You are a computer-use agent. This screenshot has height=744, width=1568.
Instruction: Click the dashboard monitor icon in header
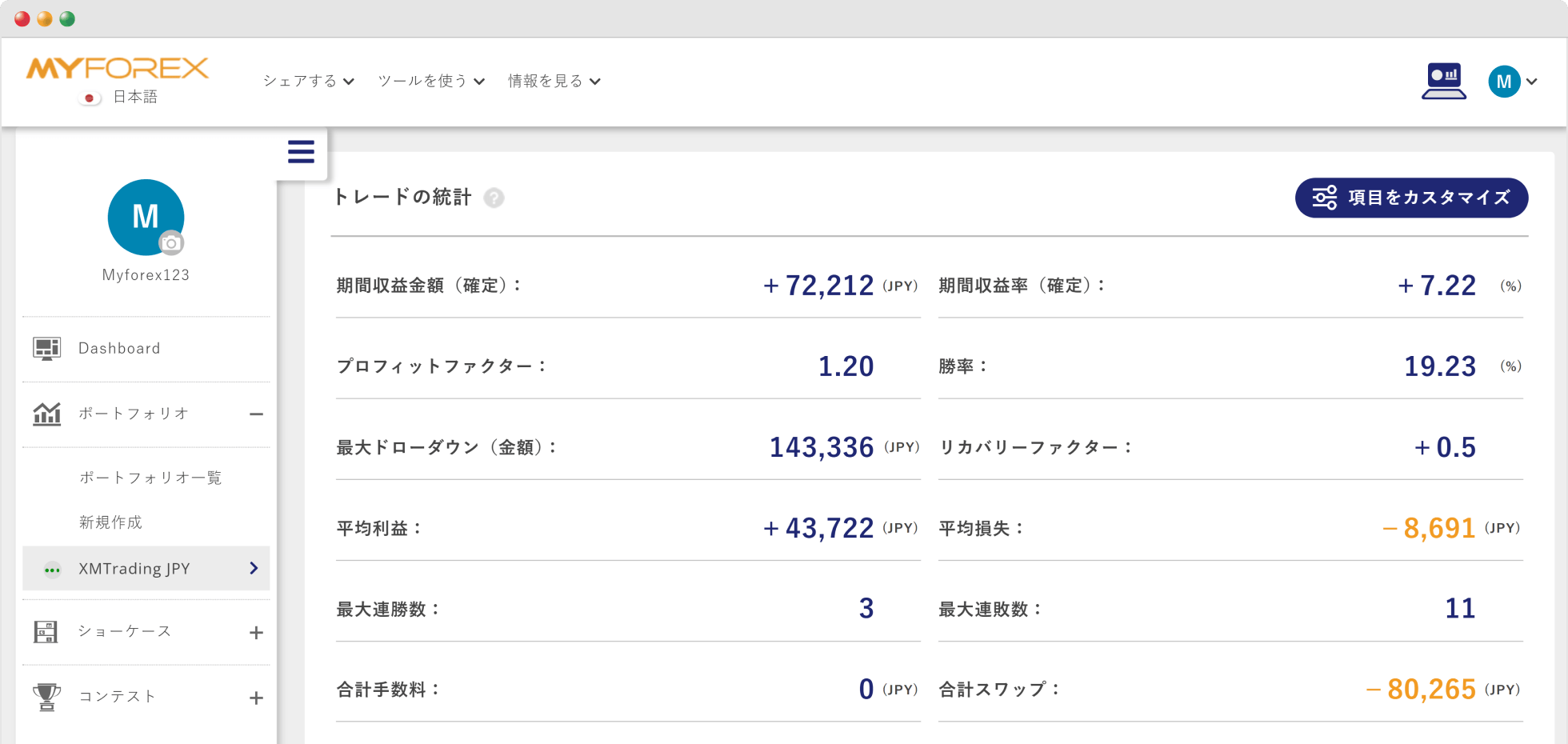tap(1444, 81)
